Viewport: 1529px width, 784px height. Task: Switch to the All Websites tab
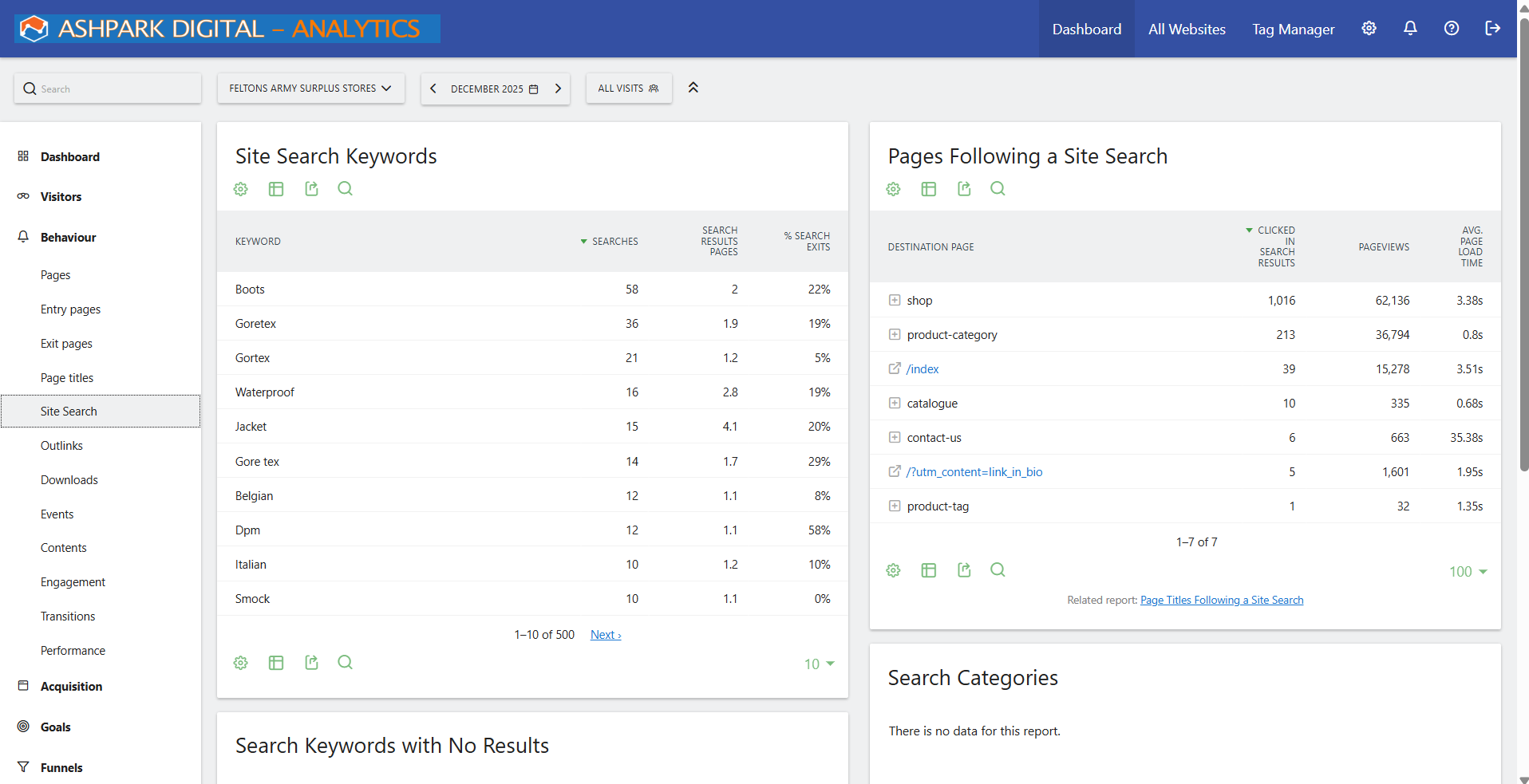1187,29
